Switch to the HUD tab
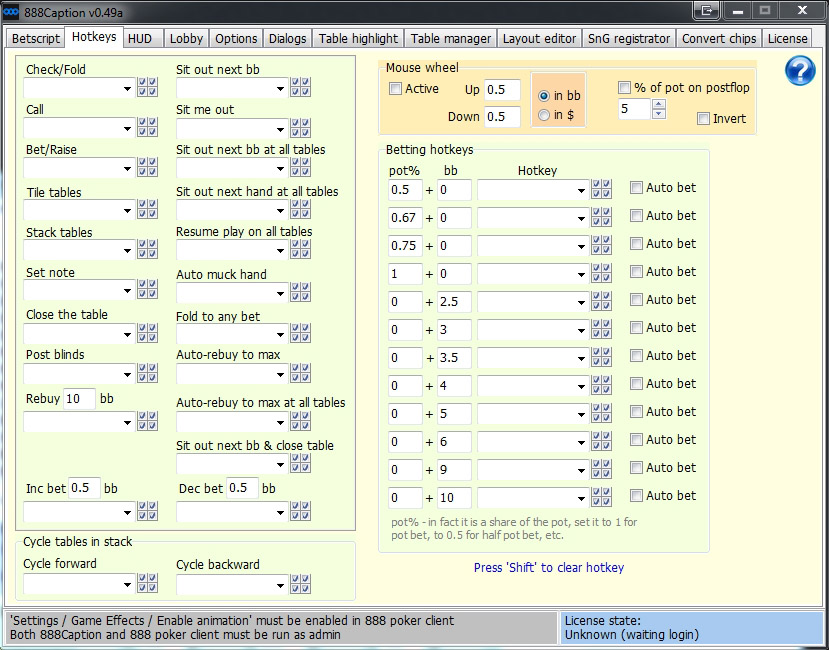The width and height of the screenshot is (829, 650). [x=140, y=38]
